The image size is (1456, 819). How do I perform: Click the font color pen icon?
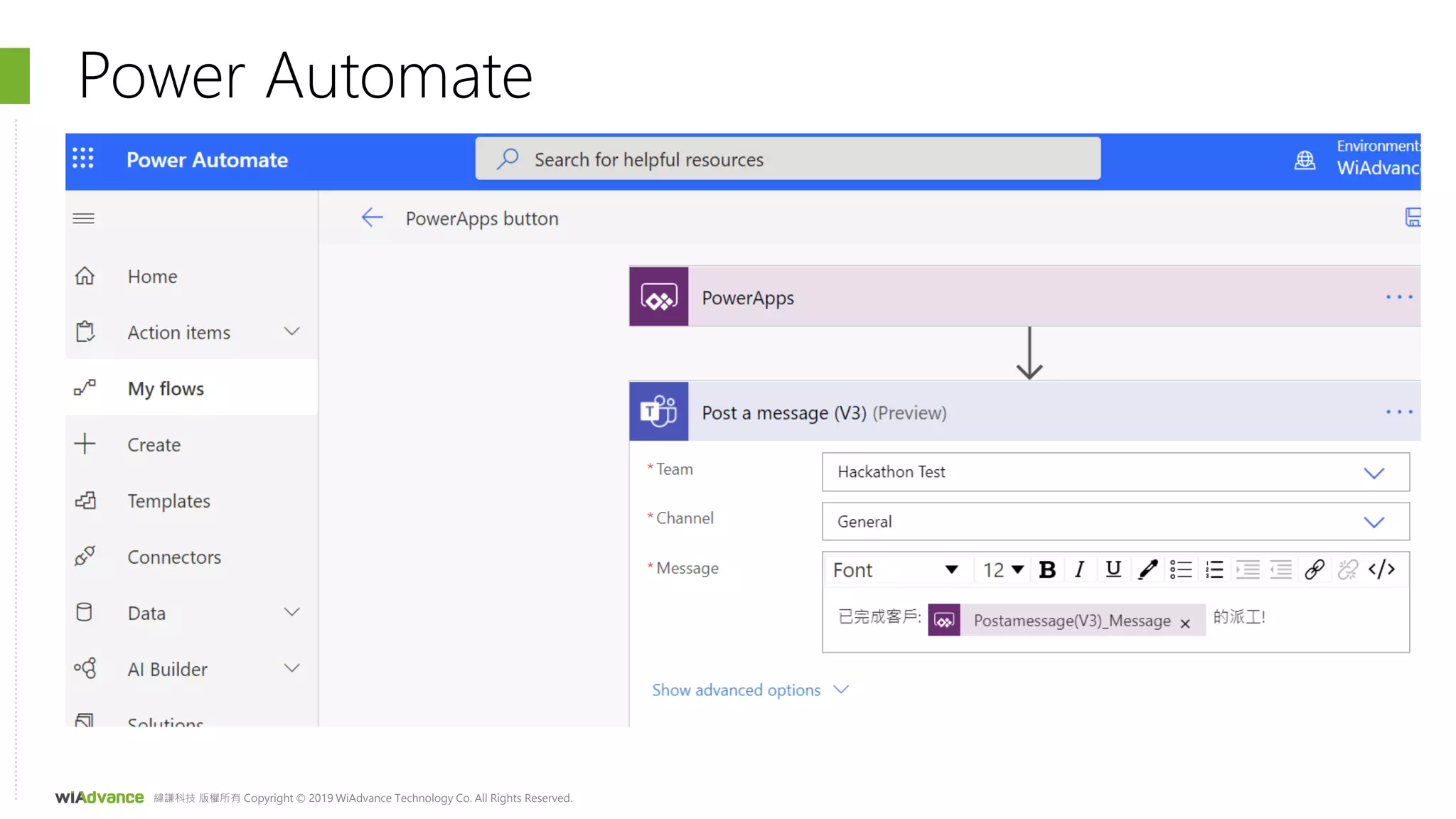tap(1147, 569)
